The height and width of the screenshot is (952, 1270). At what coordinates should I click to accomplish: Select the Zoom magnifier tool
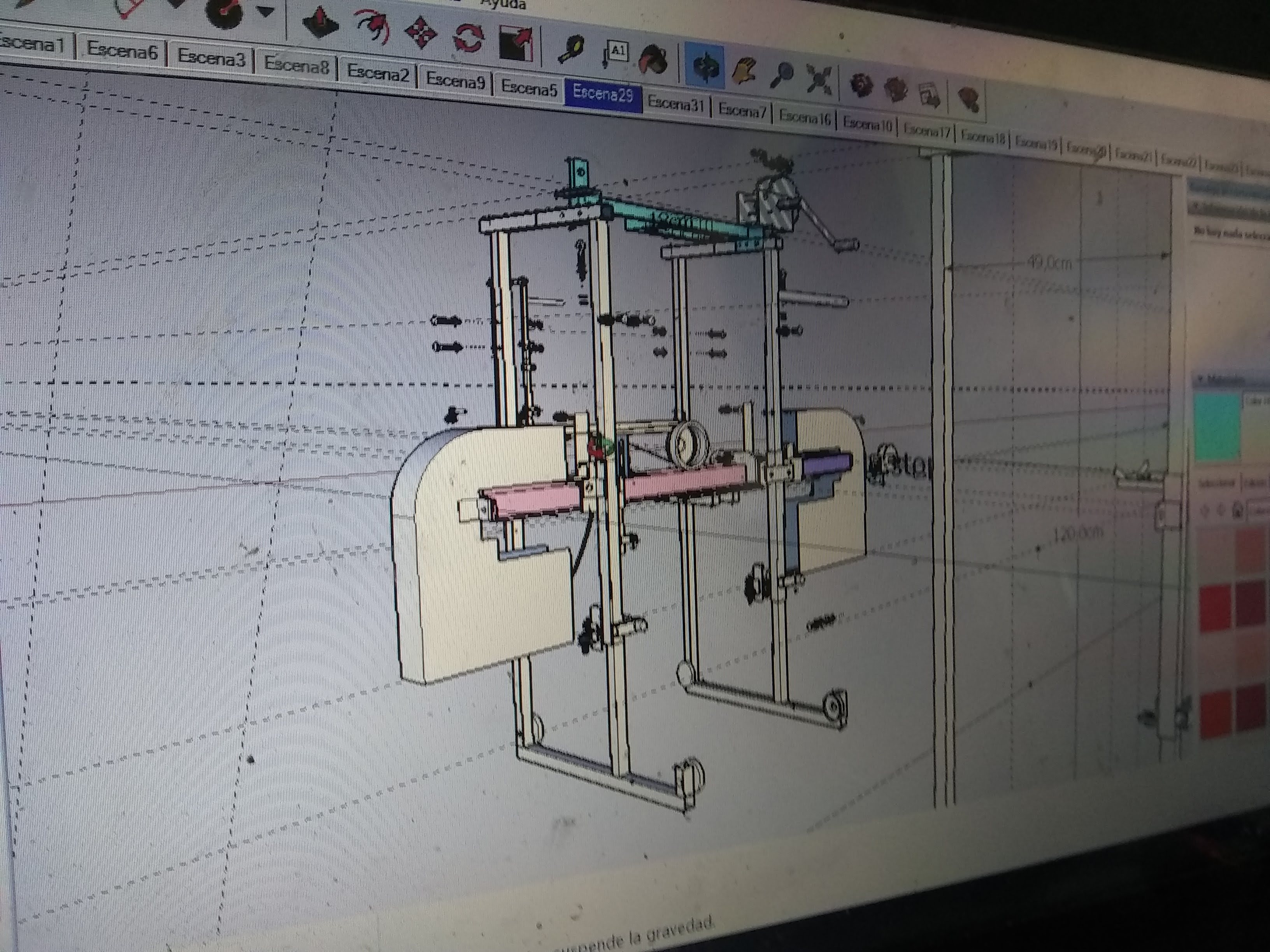pos(782,75)
